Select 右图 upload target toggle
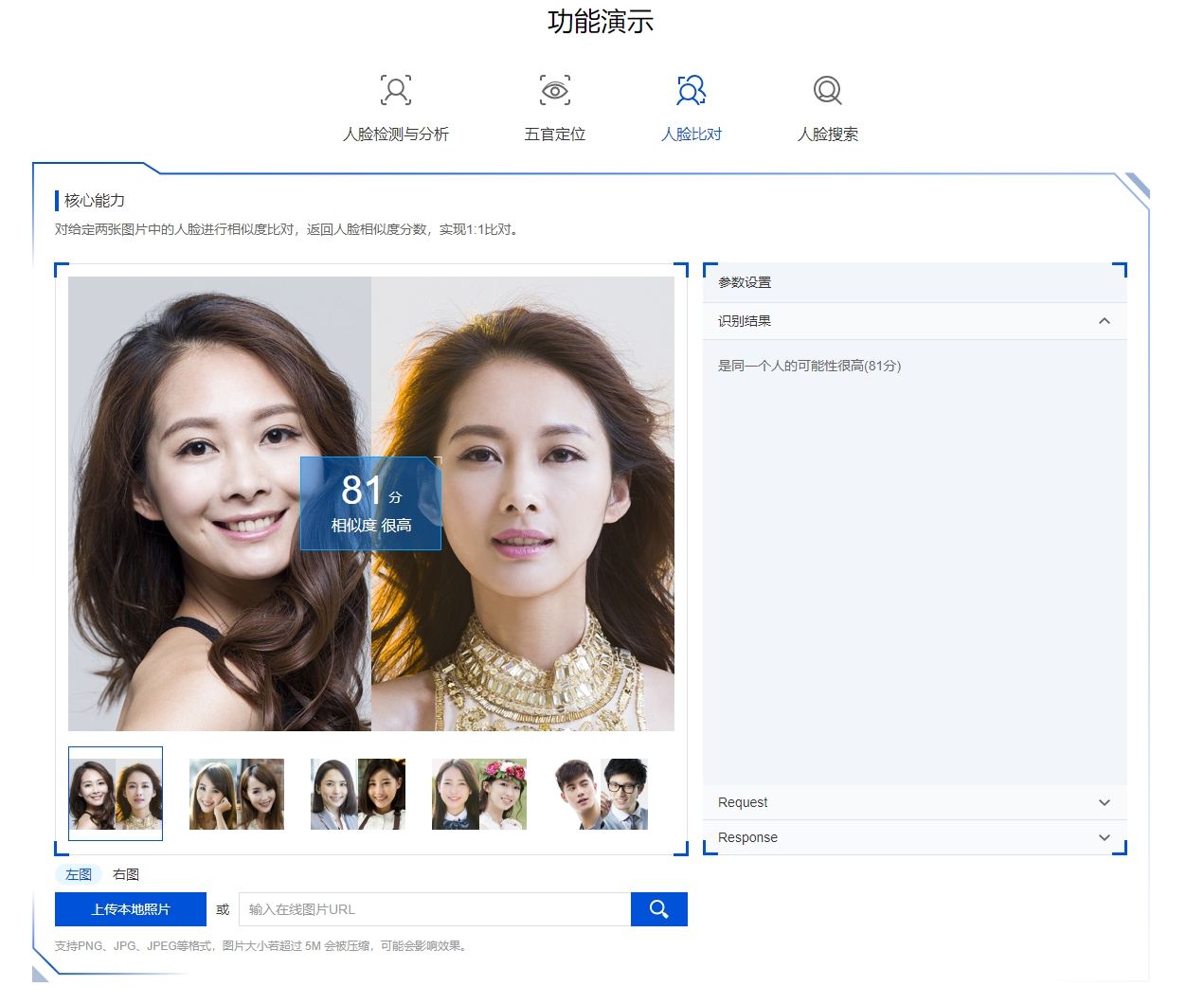This screenshot has height=1004, width=1204. pyautogui.click(x=126, y=874)
